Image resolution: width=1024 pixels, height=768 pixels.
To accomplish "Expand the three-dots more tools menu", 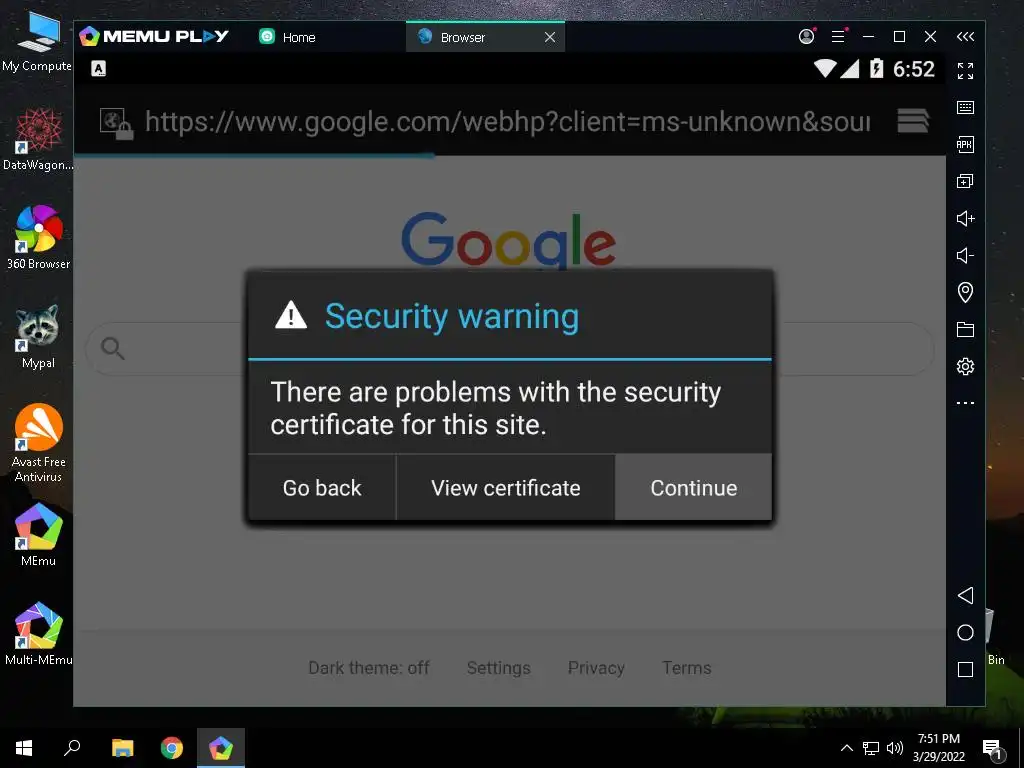I will [965, 403].
